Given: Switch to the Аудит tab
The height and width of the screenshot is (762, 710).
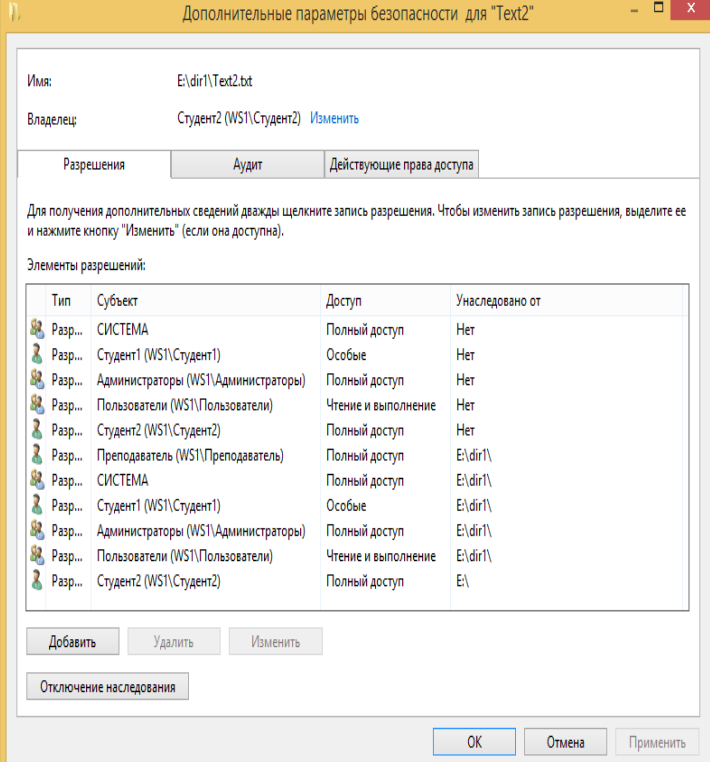Looking at the screenshot, I should 247,165.
